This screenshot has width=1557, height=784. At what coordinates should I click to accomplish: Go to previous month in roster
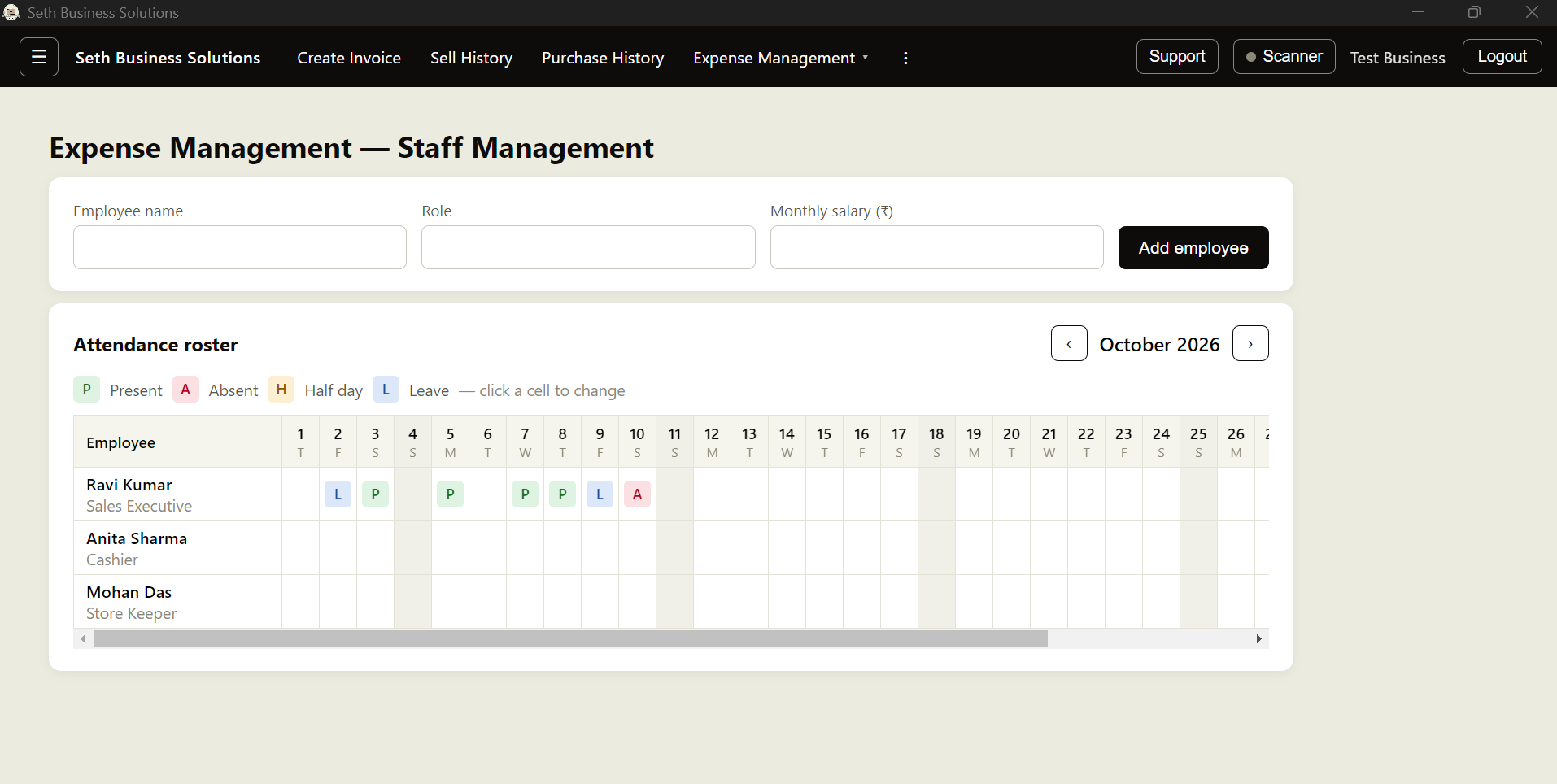1069,343
